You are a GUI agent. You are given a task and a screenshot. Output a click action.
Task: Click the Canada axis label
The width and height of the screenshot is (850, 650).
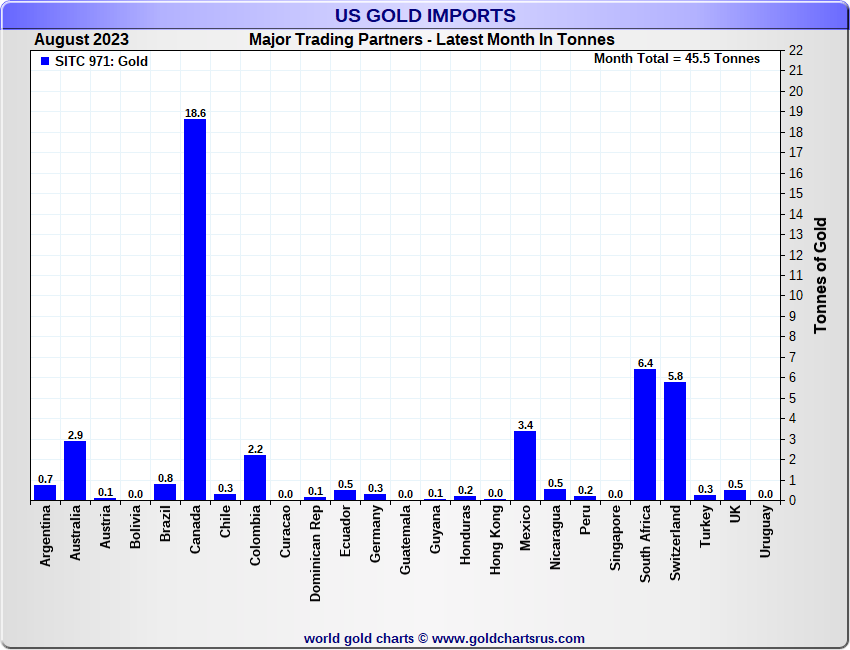(195, 530)
